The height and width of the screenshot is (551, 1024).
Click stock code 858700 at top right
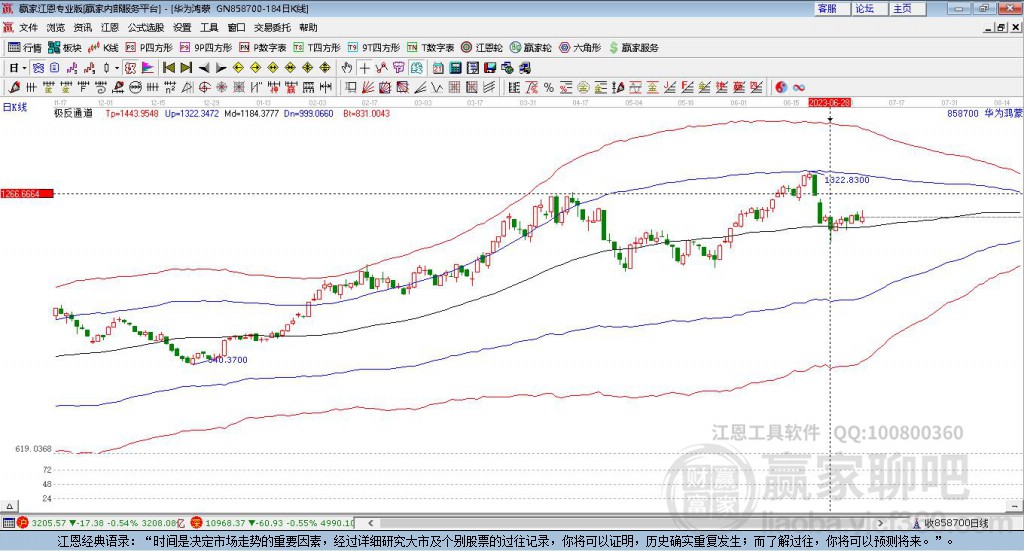pos(963,114)
